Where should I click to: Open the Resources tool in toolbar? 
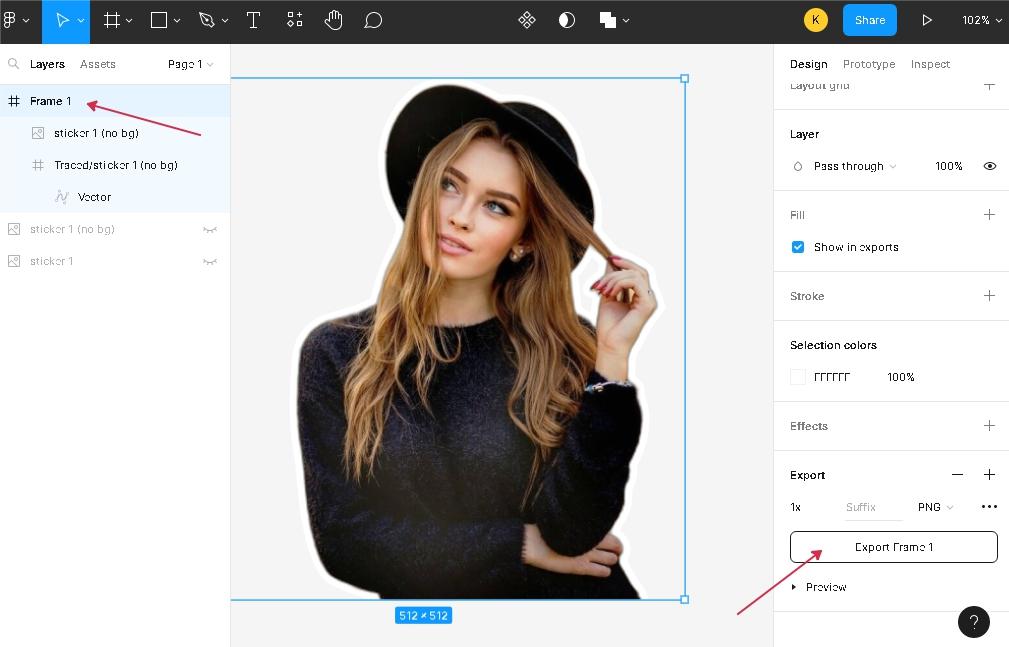tap(294, 20)
